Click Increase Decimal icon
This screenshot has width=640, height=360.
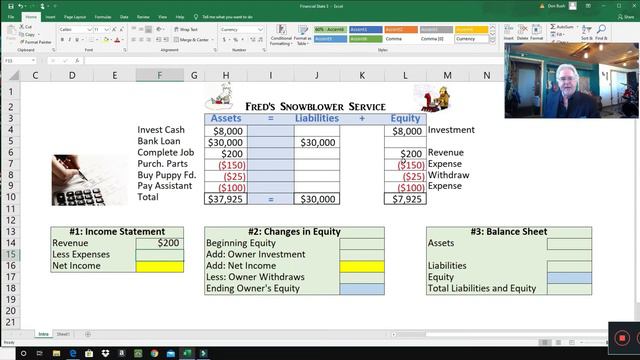253,40
